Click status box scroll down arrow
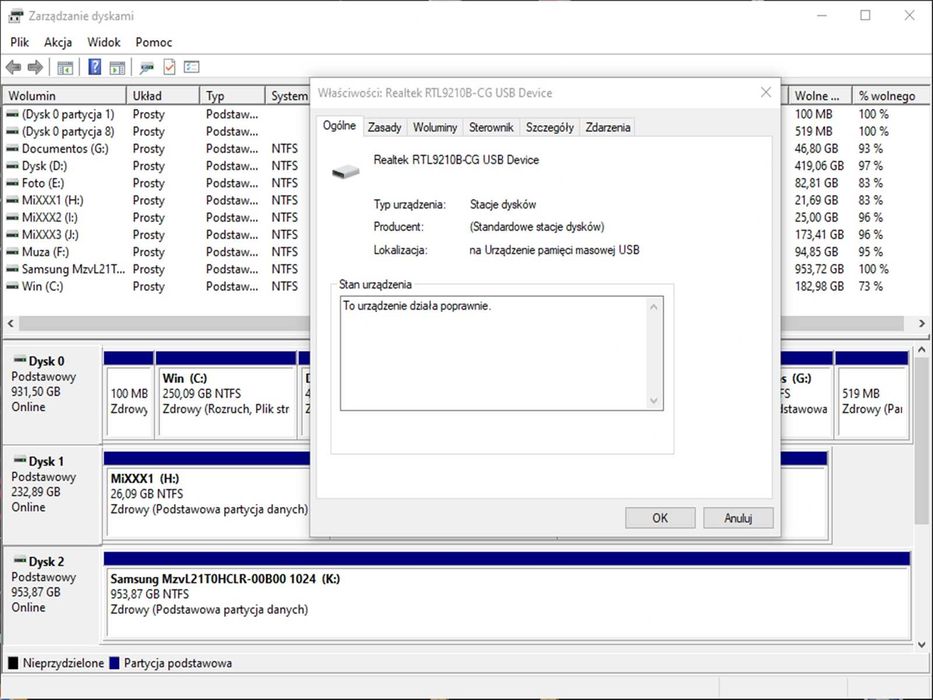The height and width of the screenshot is (700, 933). (x=654, y=401)
